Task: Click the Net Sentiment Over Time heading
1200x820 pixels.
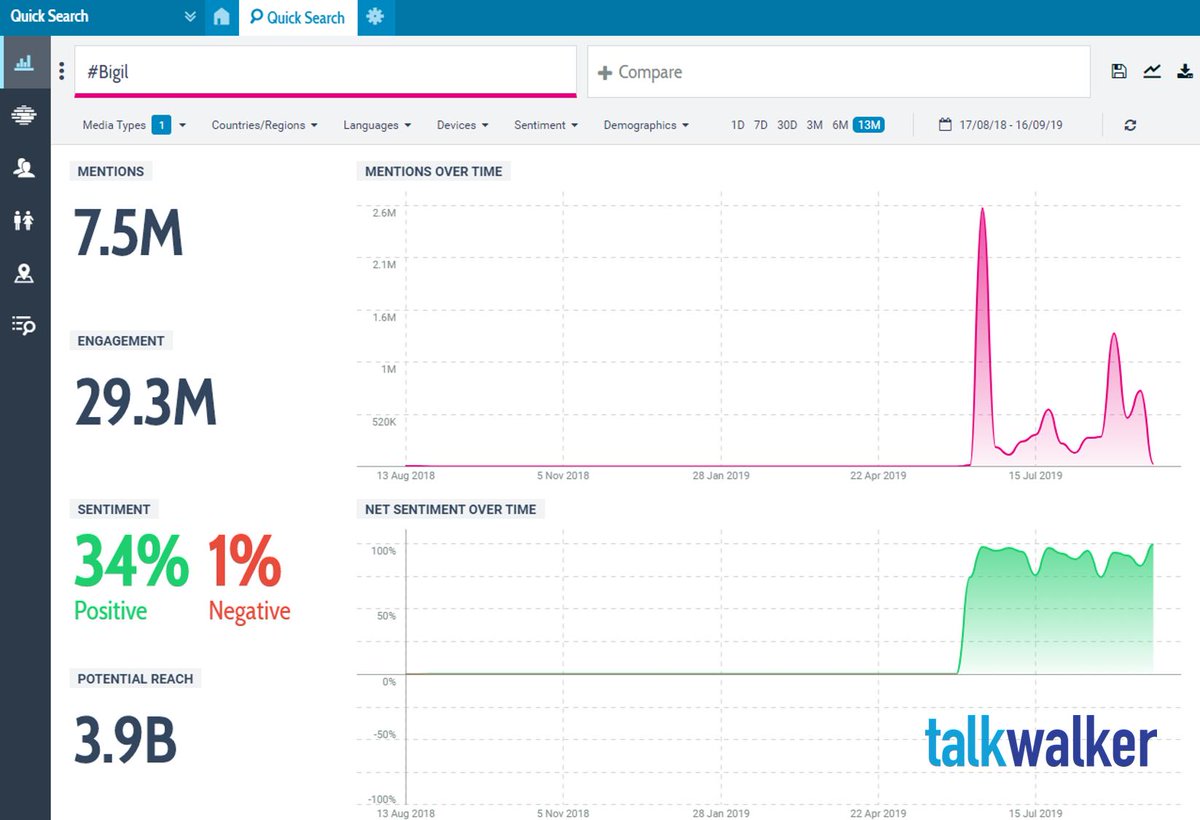Action: click(x=451, y=509)
